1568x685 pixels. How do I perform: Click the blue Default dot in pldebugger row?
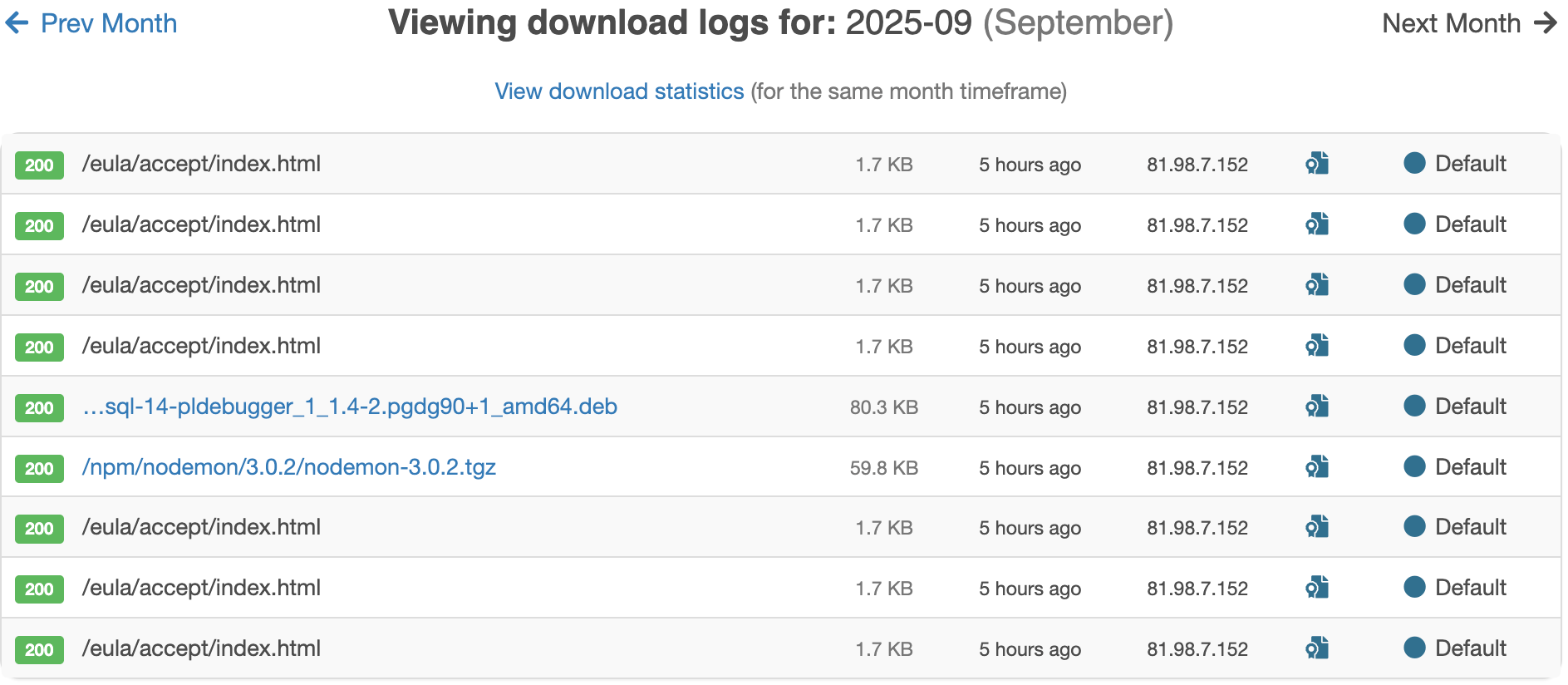(x=1414, y=406)
